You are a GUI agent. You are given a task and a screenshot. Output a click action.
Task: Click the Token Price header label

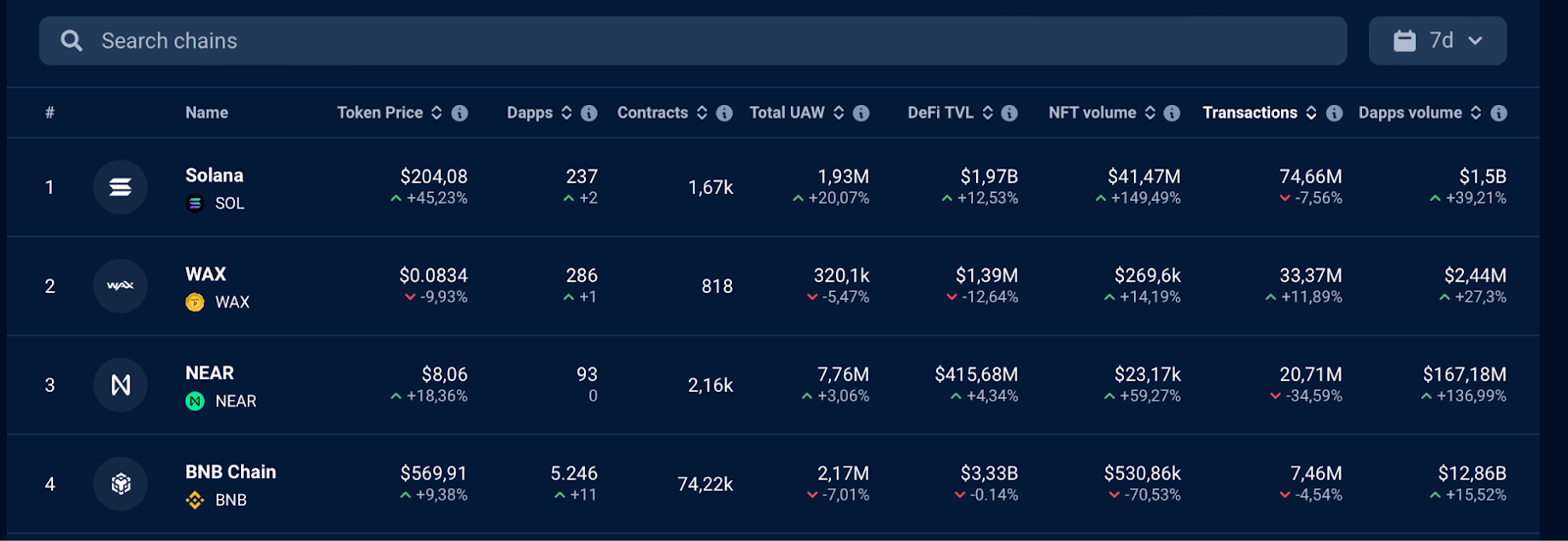pyautogui.click(x=380, y=113)
